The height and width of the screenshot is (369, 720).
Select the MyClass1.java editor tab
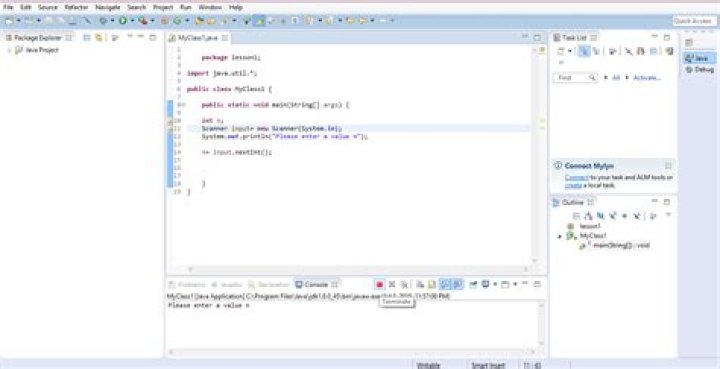pos(198,38)
